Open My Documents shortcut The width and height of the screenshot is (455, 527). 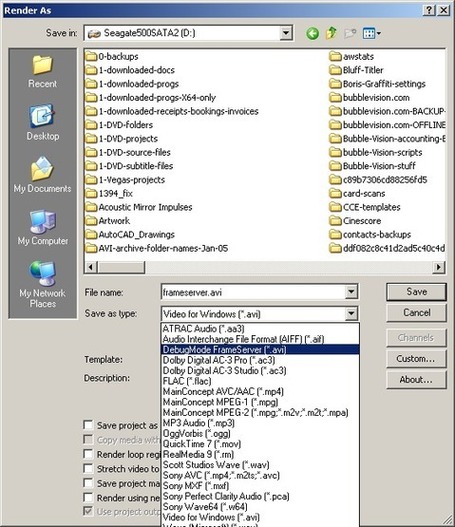click(43, 175)
